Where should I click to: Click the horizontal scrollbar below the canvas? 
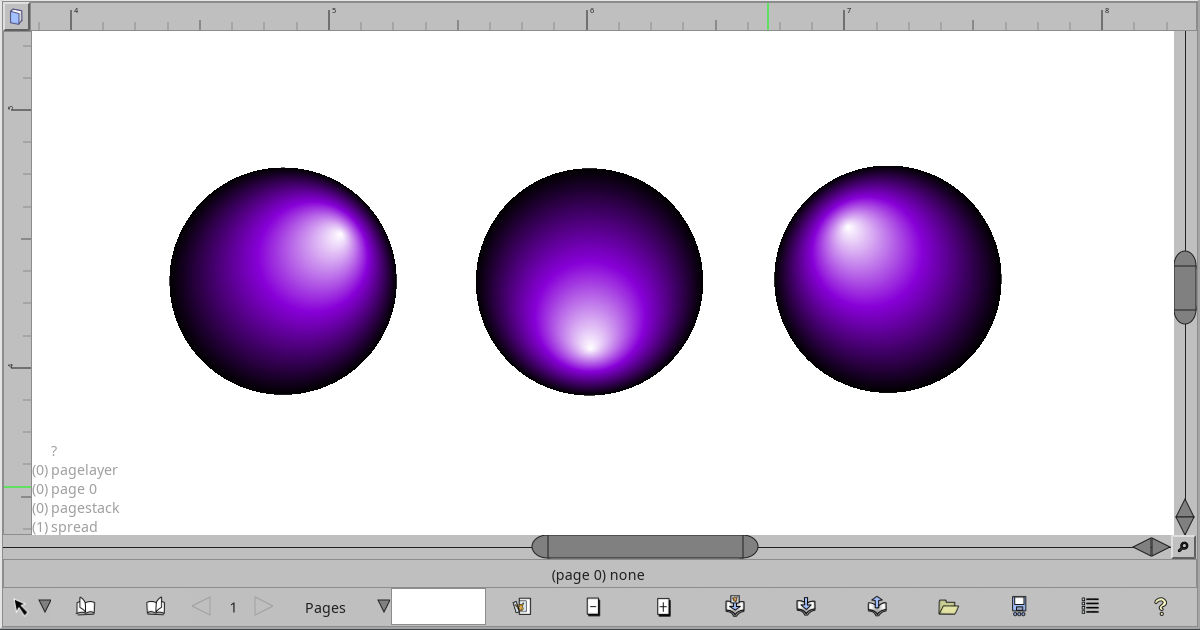(645, 546)
